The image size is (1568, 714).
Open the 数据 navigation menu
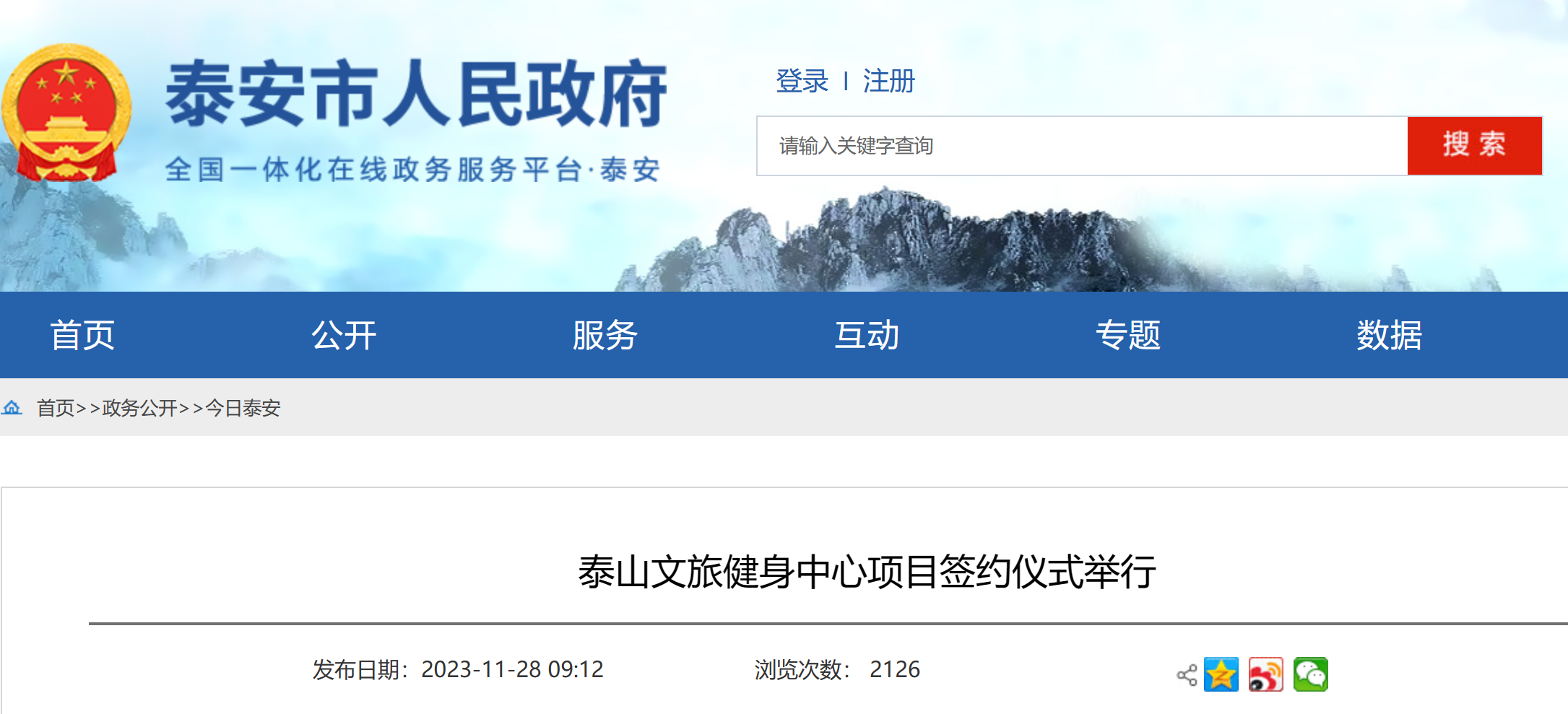coord(1390,335)
